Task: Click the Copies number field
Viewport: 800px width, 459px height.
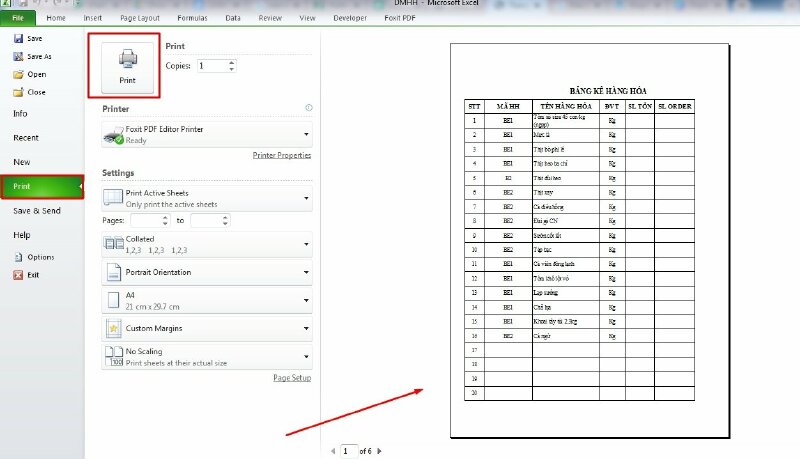Action: (212, 66)
